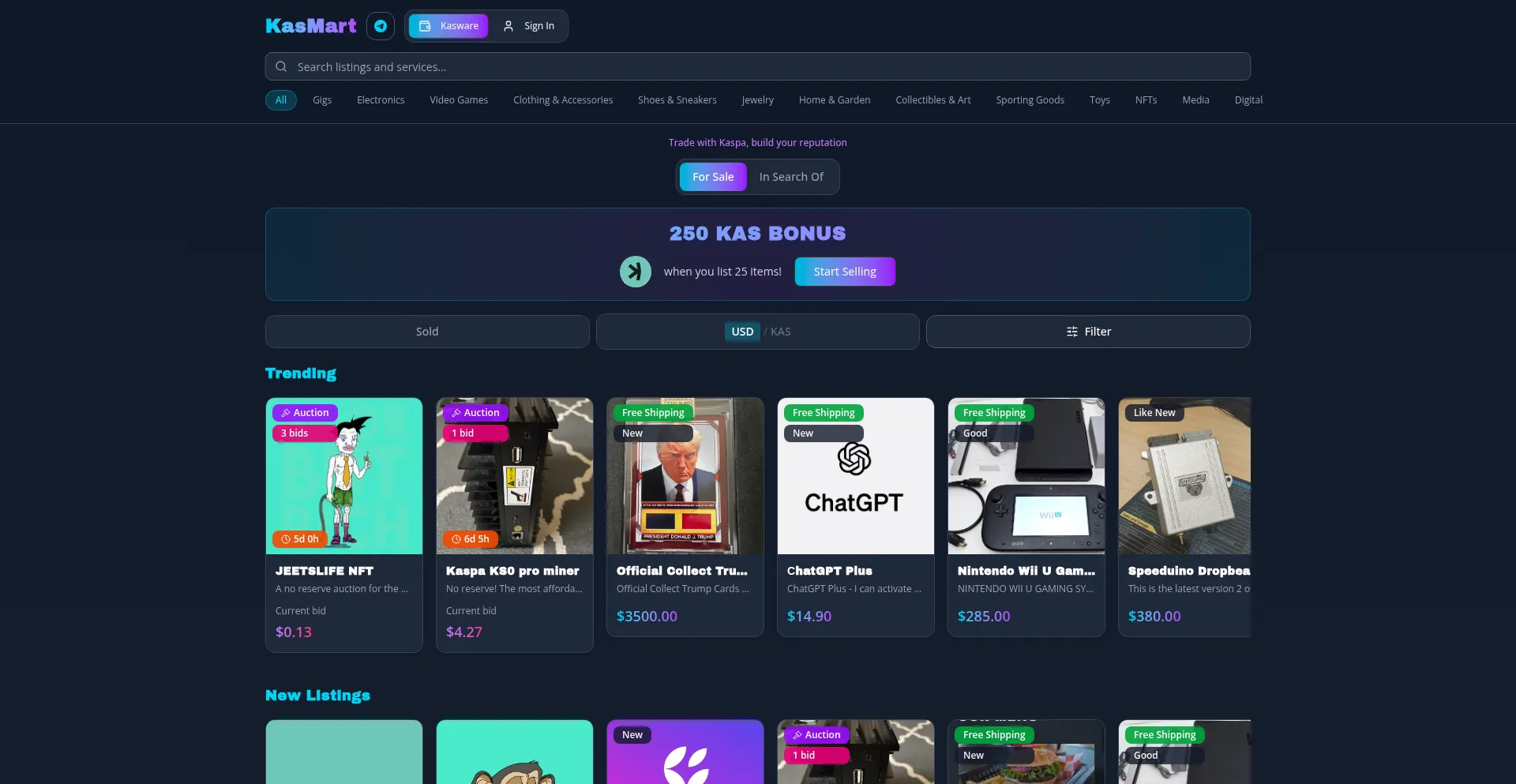Screen dimensions: 1516x784
Task: Open the ChatGPT Plus listing title
Action: 829,571
